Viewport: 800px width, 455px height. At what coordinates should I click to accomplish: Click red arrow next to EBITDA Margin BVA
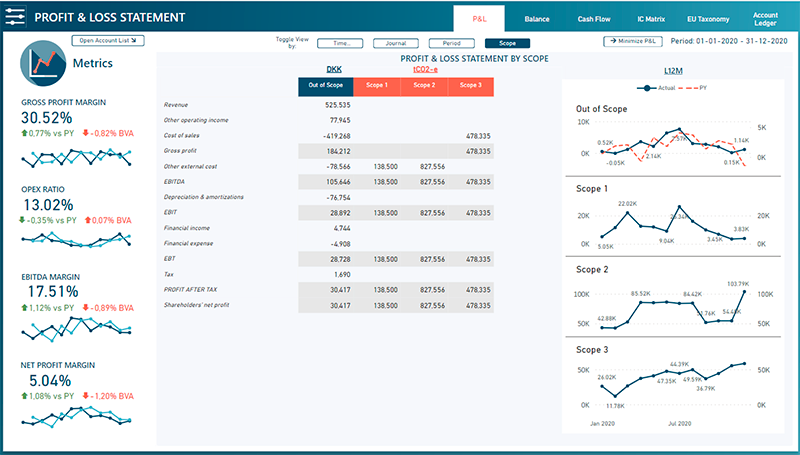[x=89, y=308]
